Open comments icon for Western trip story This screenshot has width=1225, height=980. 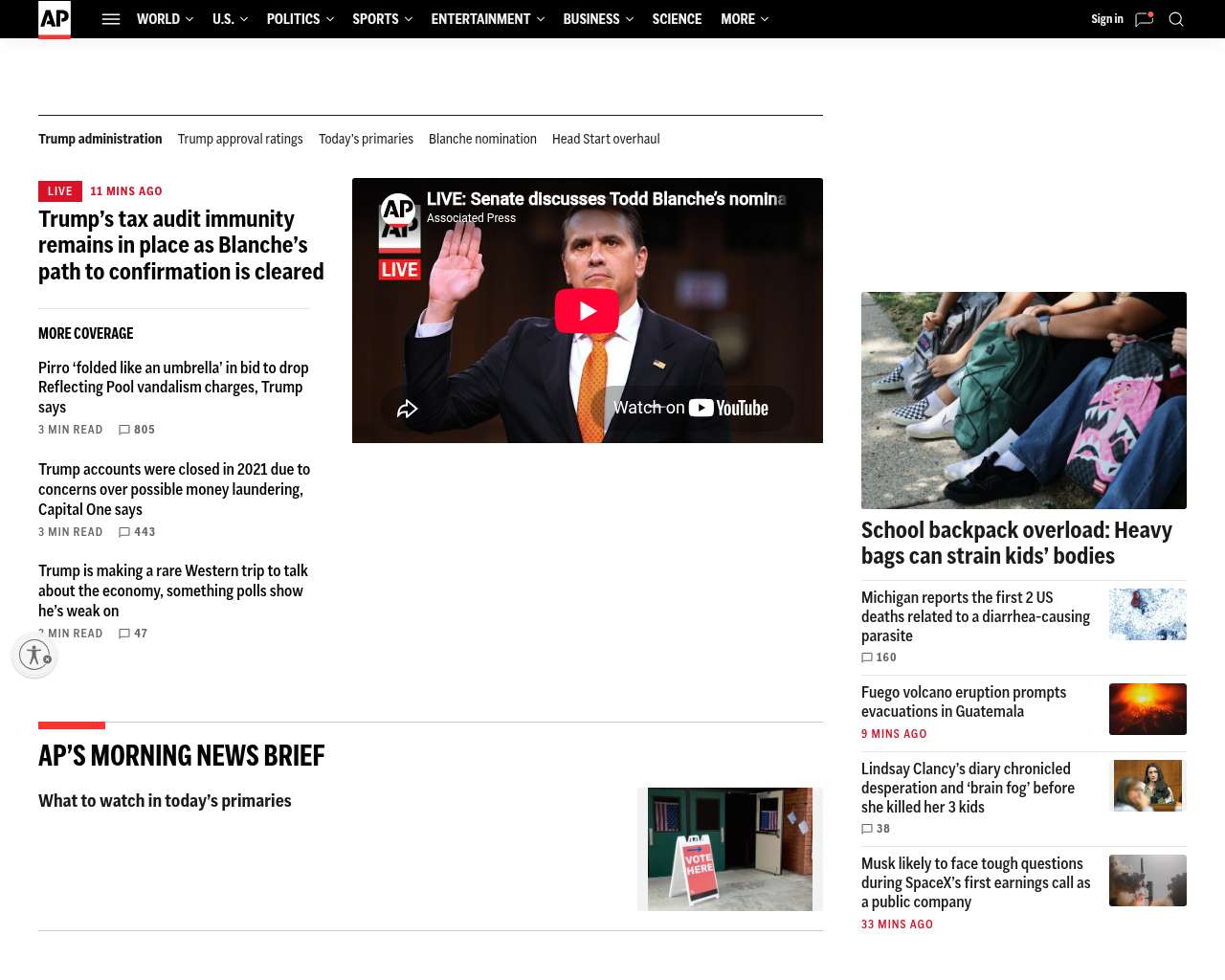pyautogui.click(x=124, y=635)
